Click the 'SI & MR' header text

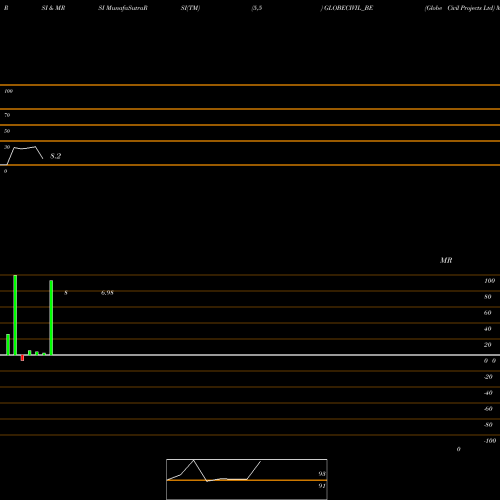[x=53, y=8]
